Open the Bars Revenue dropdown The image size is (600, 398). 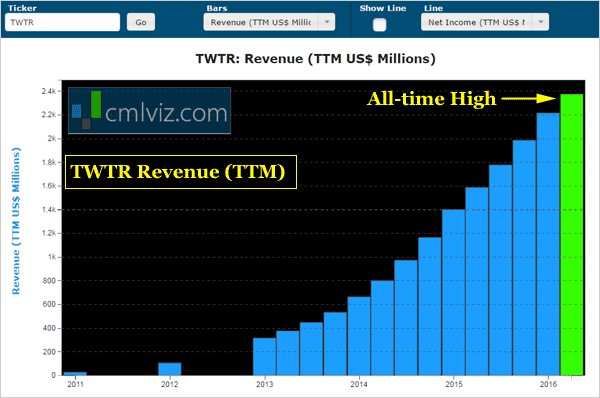(x=269, y=22)
